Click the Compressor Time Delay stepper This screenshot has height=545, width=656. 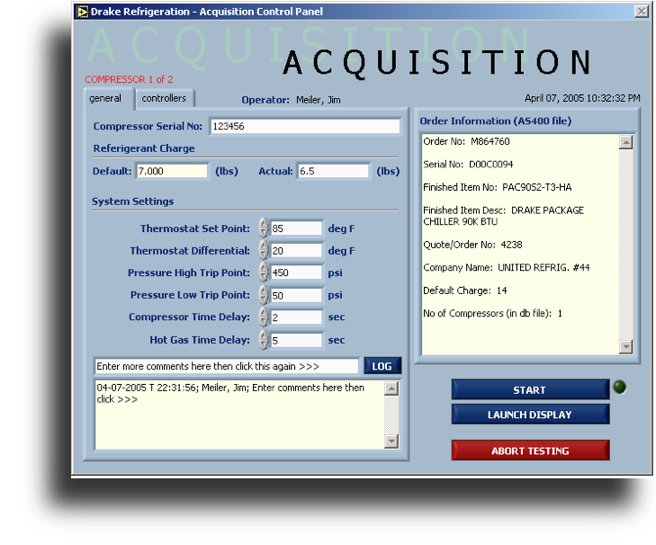[264, 317]
